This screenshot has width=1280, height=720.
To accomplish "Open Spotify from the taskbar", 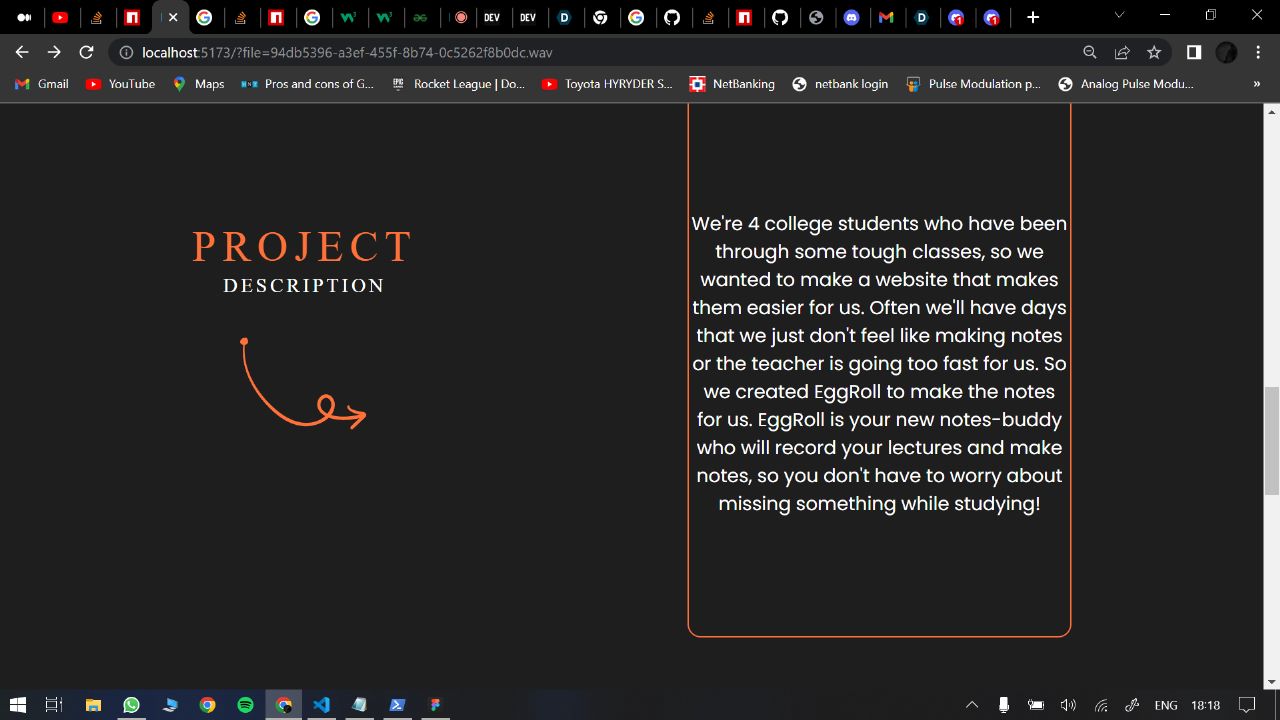I will pyautogui.click(x=245, y=705).
